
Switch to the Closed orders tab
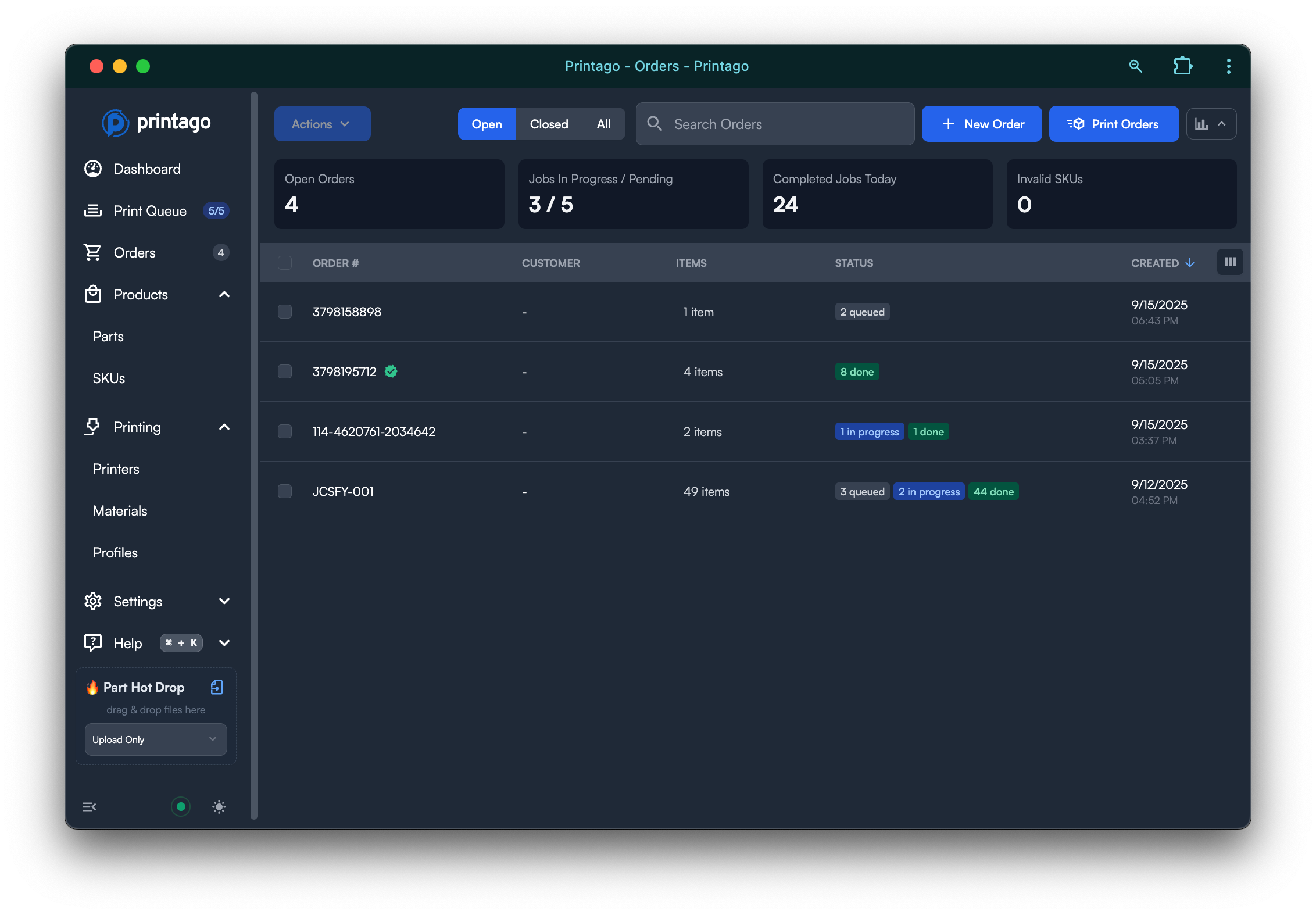point(549,124)
